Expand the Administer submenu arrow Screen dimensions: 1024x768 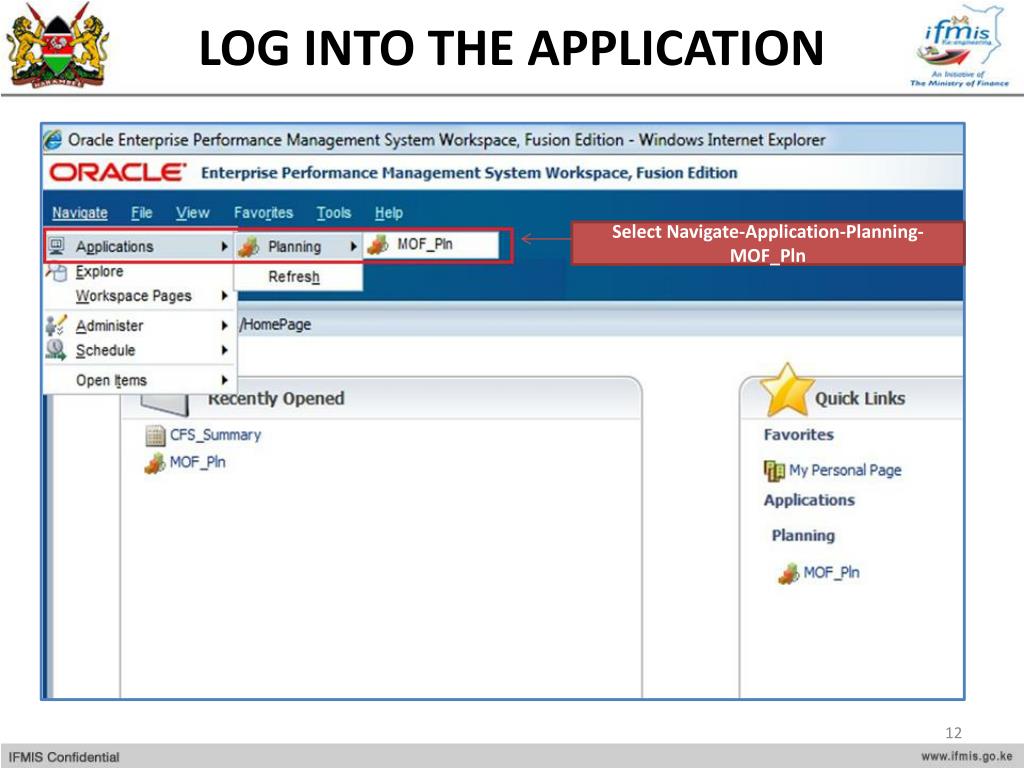(224, 325)
